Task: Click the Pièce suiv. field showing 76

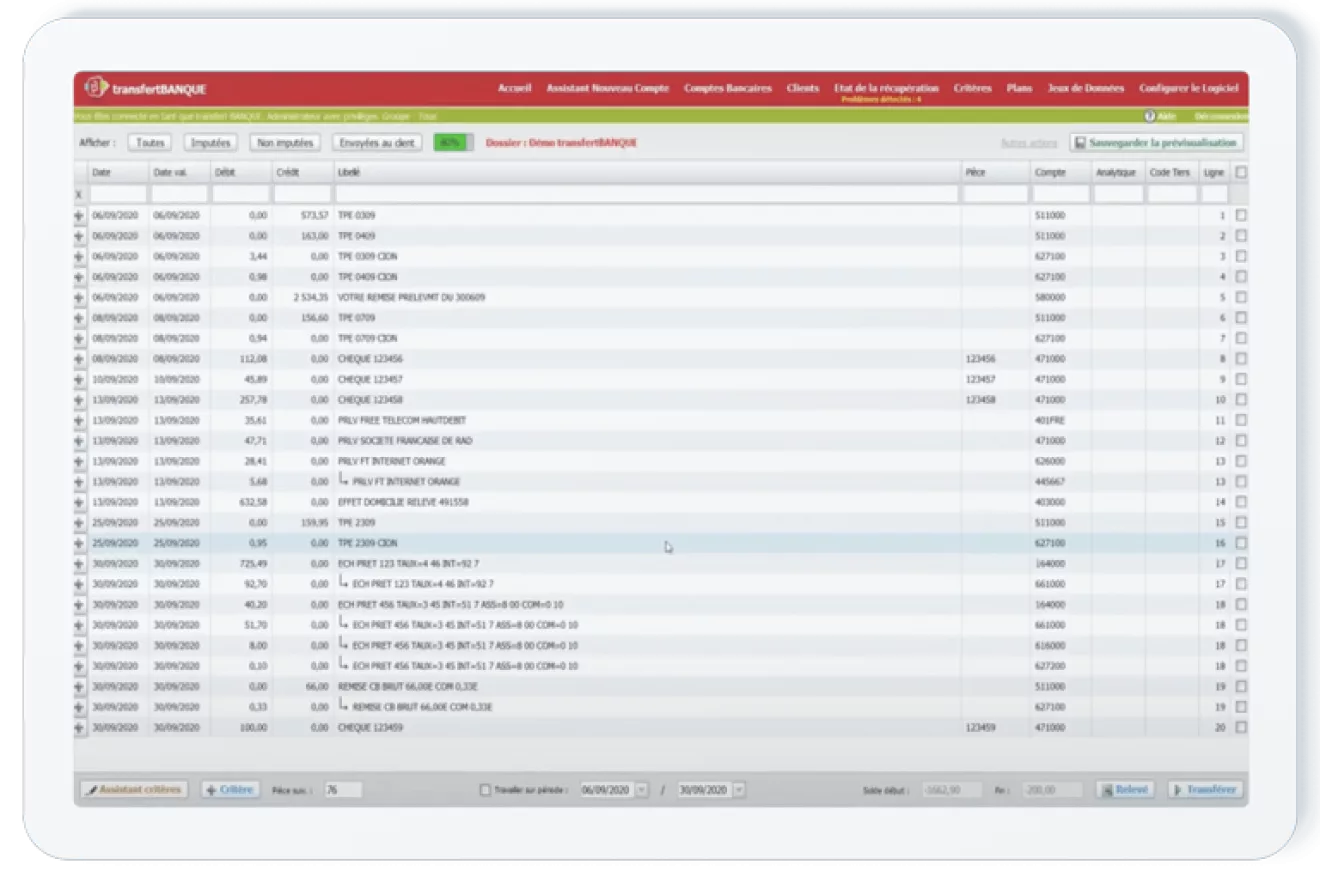Action: (343, 790)
